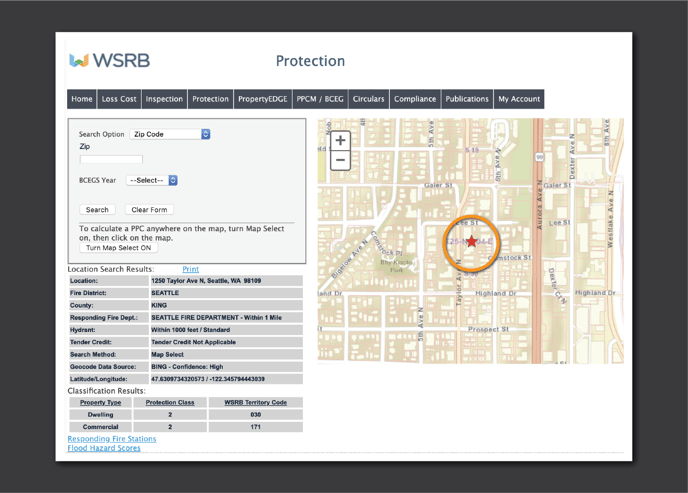Expand the BCEGS Year select dropdown
Screen dimensions: 688x493
click(x=152, y=181)
